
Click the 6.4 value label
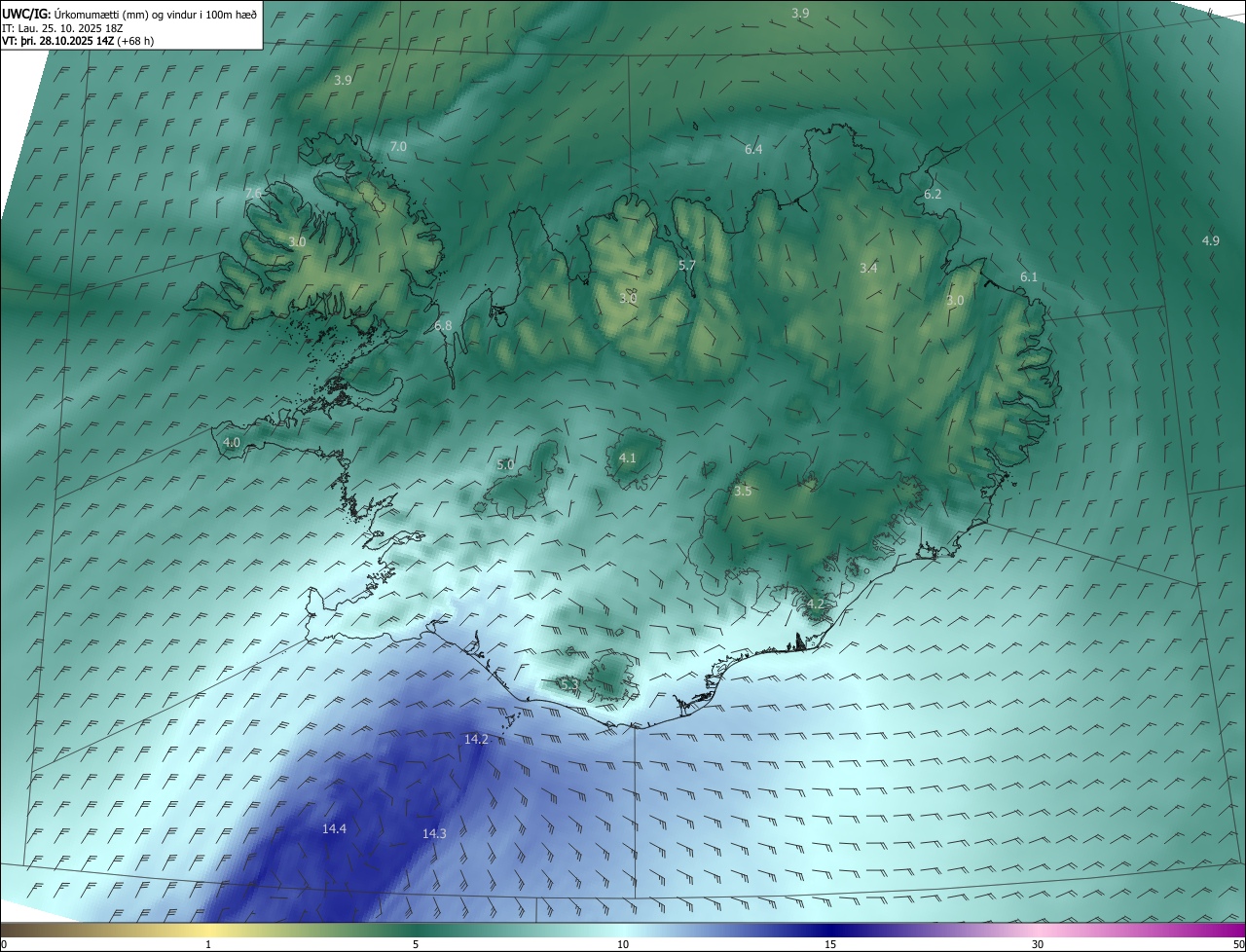coord(753,150)
